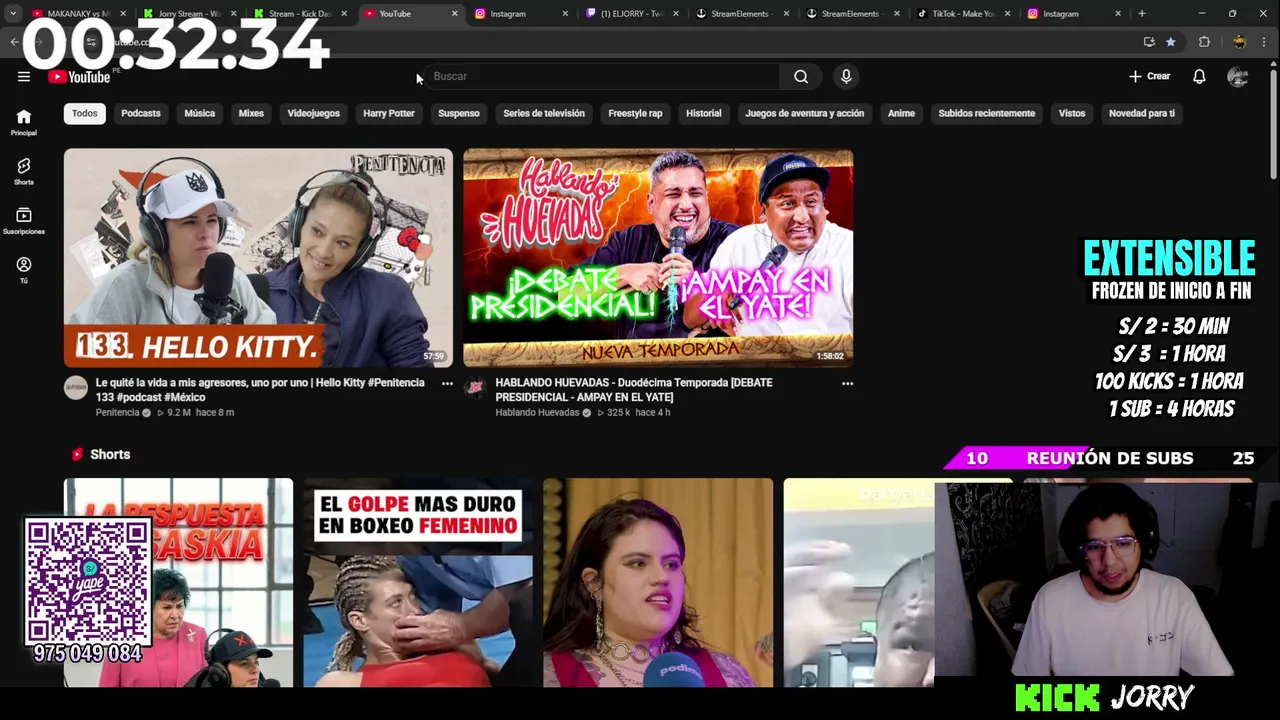Select the Música filter chip

point(199,113)
